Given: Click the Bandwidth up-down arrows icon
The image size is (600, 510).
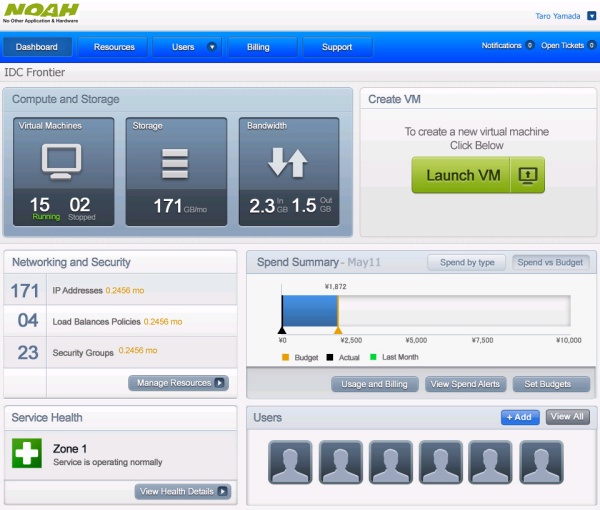Looking at the screenshot, I should [289, 162].
